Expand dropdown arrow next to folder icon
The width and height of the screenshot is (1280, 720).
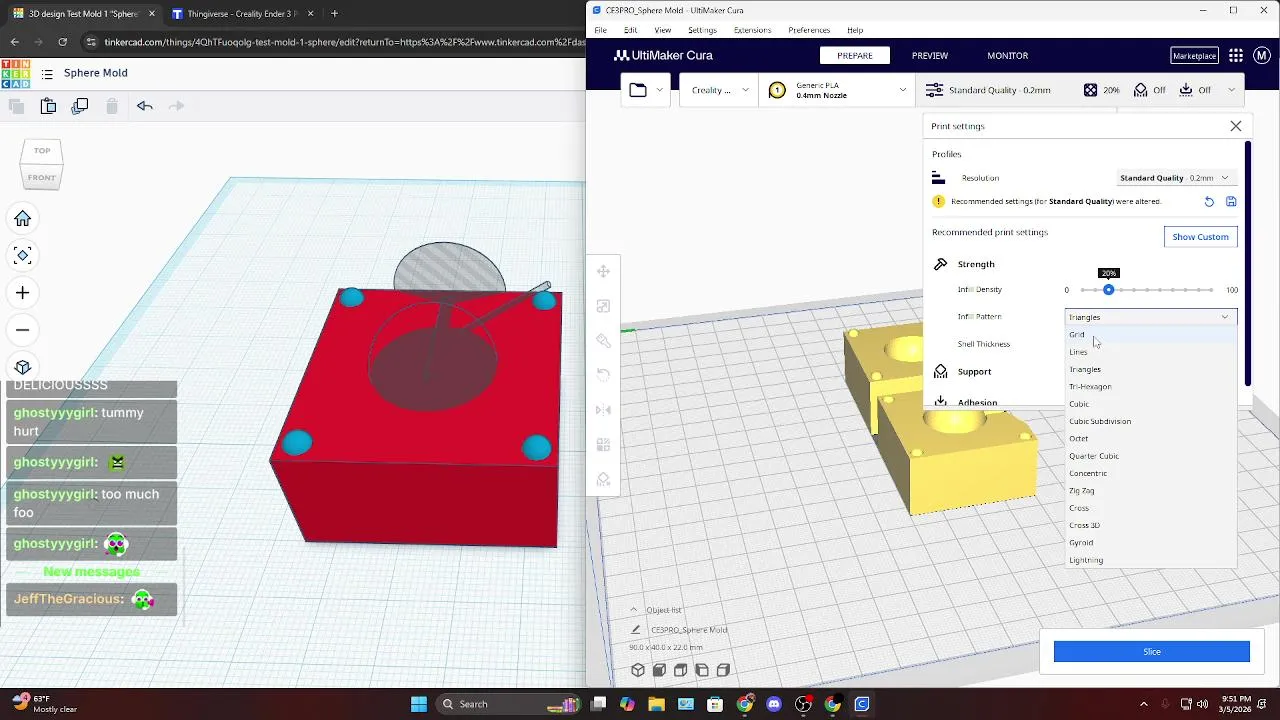pos(659,90)
